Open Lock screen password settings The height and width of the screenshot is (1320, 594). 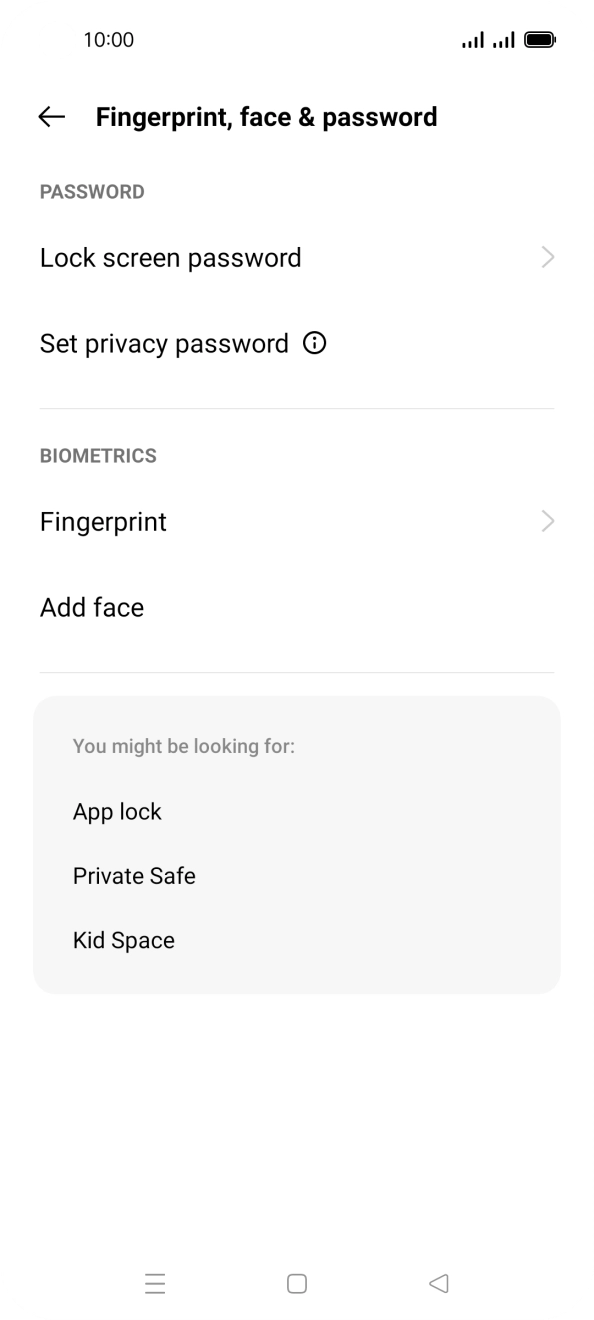(170, 257)
